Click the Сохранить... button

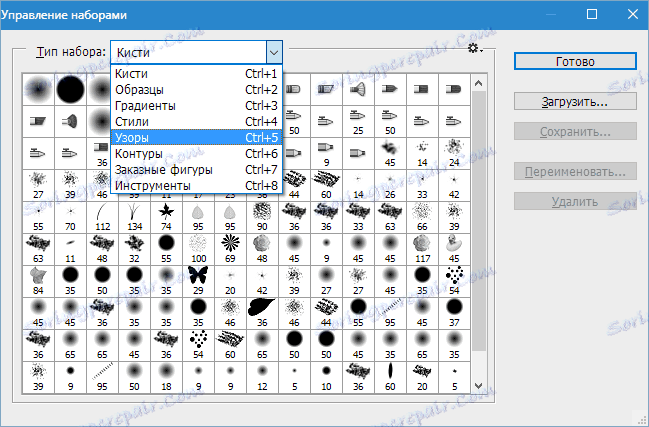(x=575, y=132)
